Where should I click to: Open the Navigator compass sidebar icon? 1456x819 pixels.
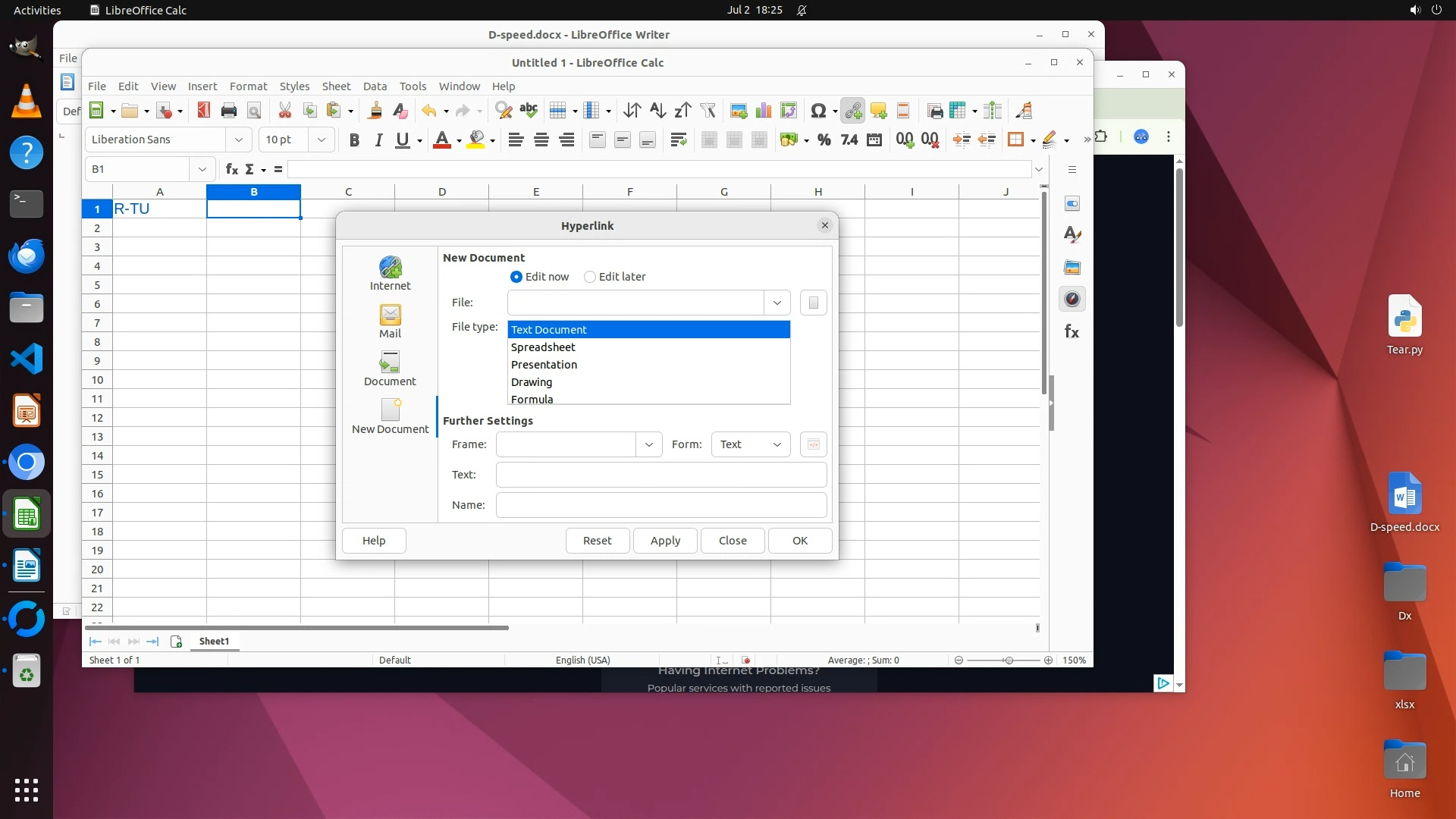(1072, 299)
